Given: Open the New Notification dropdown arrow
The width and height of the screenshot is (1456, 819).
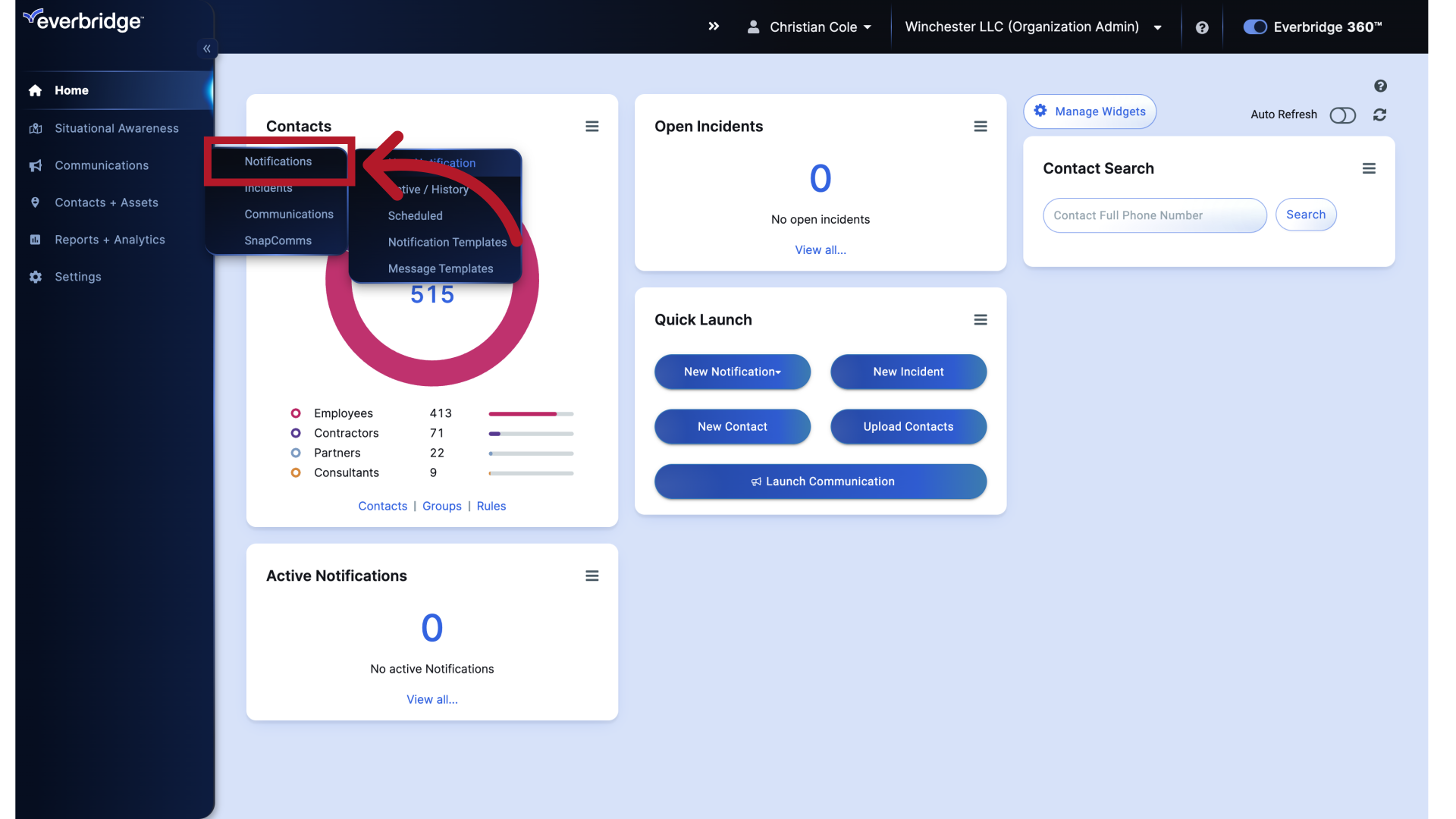Looking at the screenshot, I should coord(778,372).
